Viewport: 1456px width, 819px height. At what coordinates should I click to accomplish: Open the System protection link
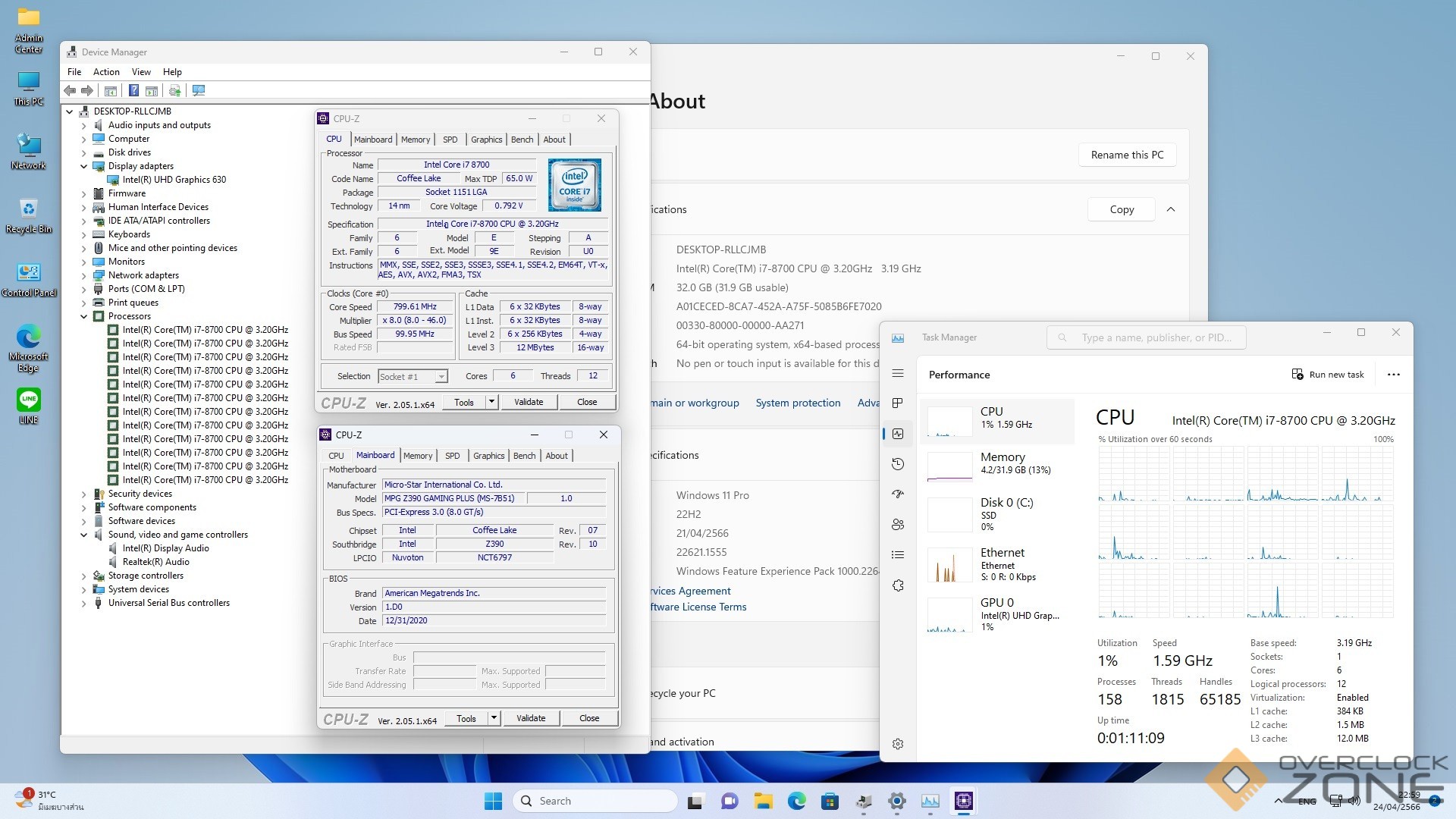pyautogui.click(x=798, y=403)
